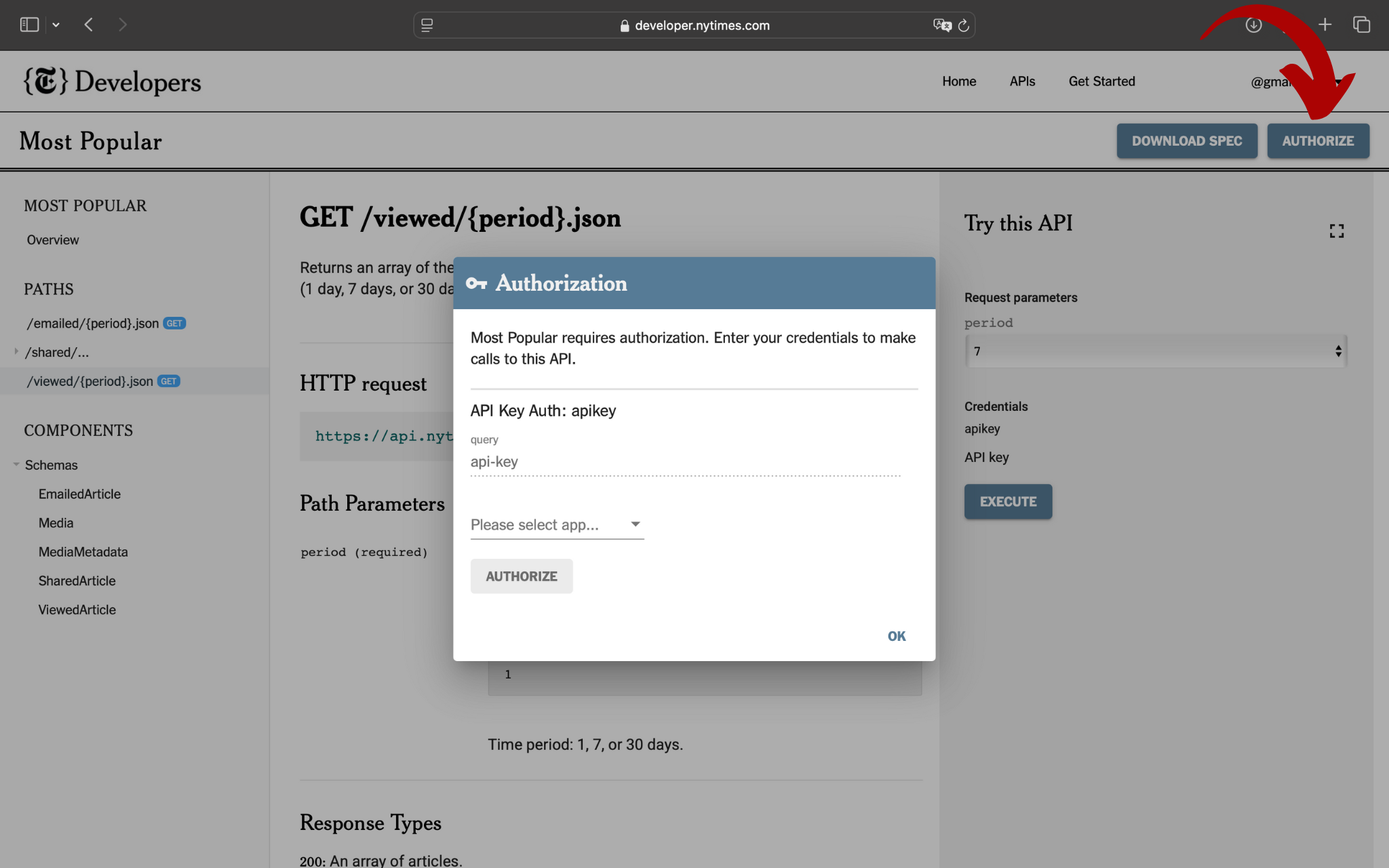Toggle the Safari sidebar icon
The image size is (1389, 868).
(29, 25)
